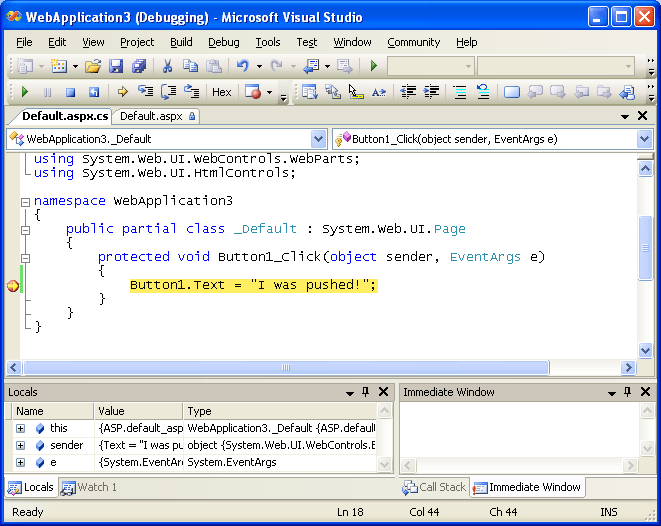This screenshot has width=661, height=526.
Task: Comment out the selected lines icon
Action: 460,91
